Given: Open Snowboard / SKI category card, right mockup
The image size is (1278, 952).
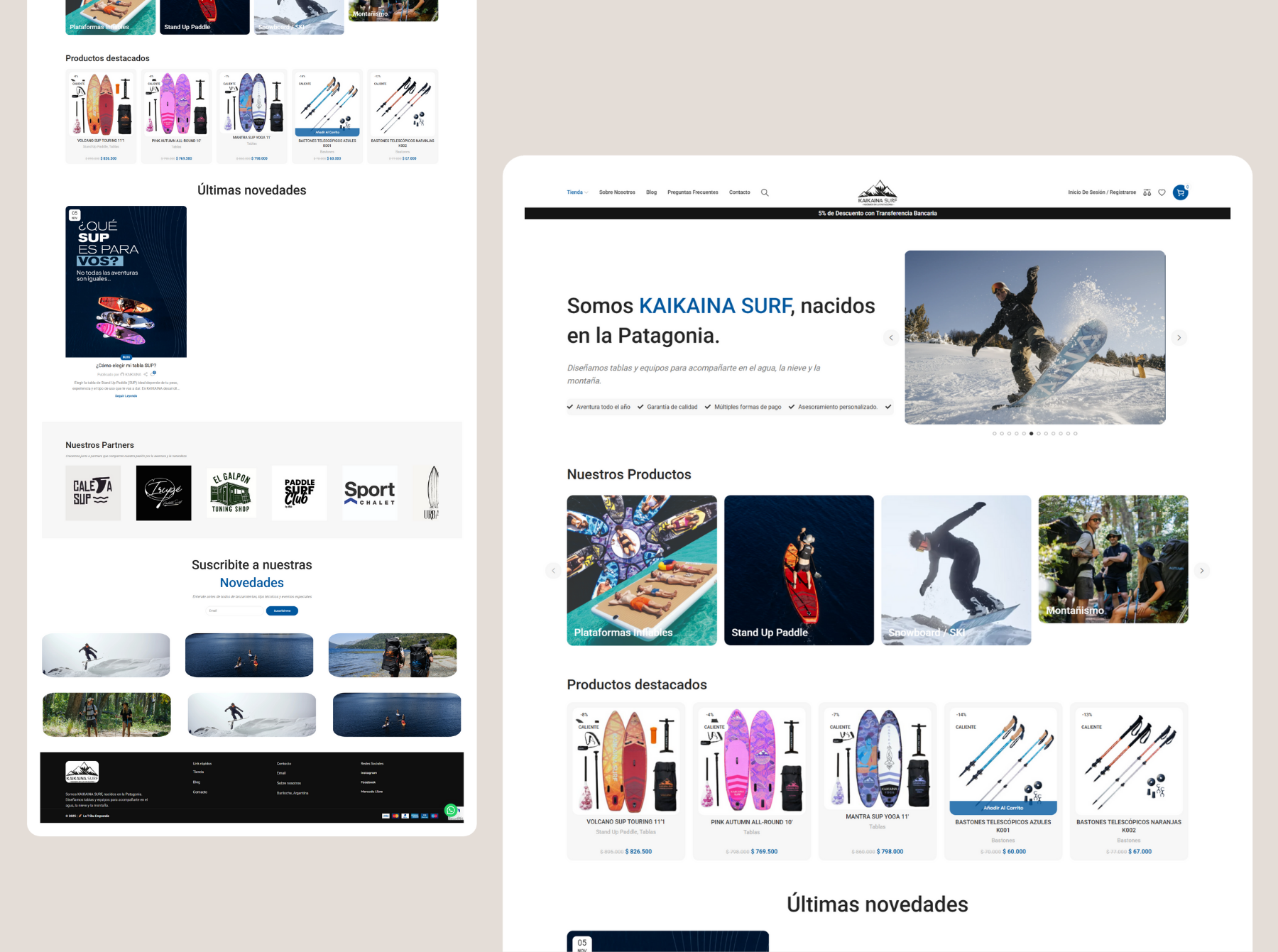Looking at the screenshot, I should [x=956, y=570].
